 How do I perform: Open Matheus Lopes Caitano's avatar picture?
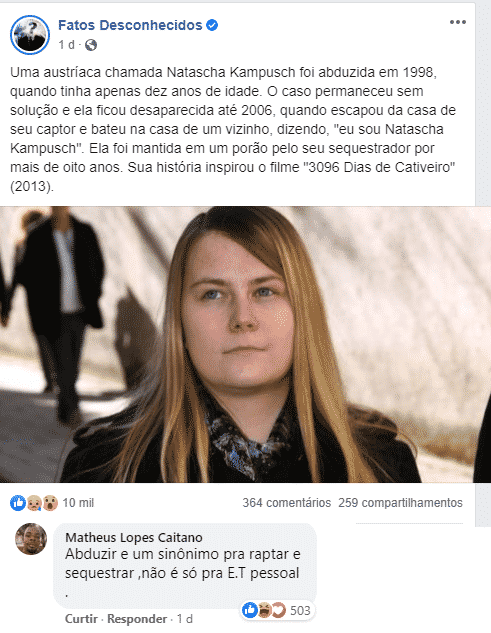click(31, 539)
